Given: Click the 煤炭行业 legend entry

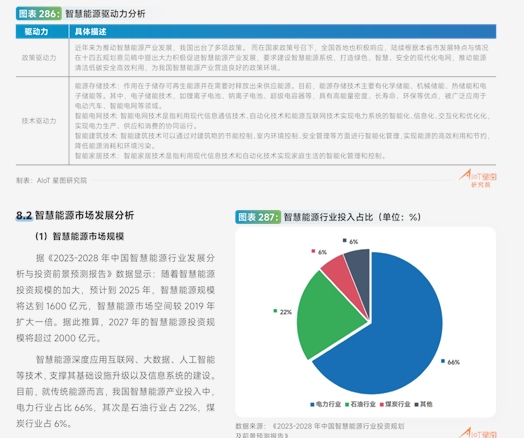Looking at the screenshot, I should pos(395,404).
